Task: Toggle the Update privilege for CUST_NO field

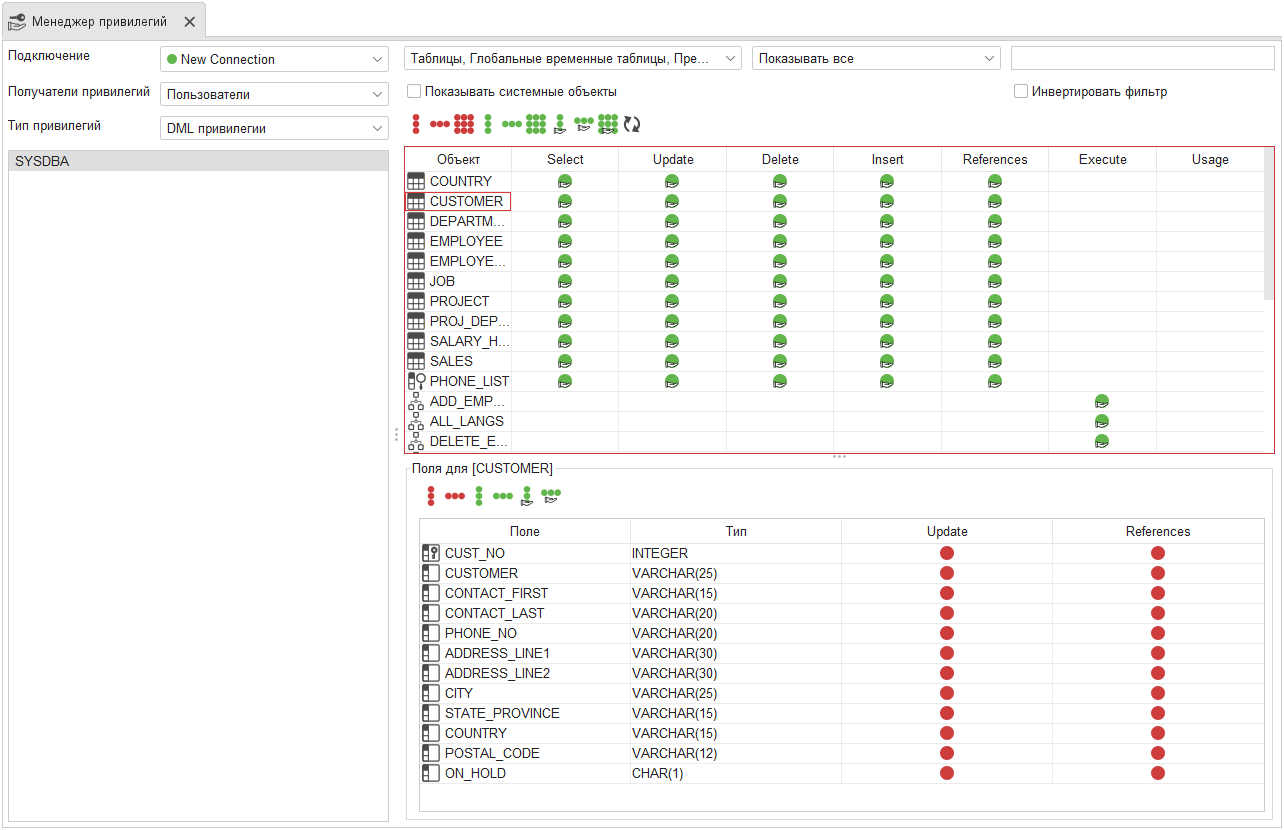Action: [946, 553]
